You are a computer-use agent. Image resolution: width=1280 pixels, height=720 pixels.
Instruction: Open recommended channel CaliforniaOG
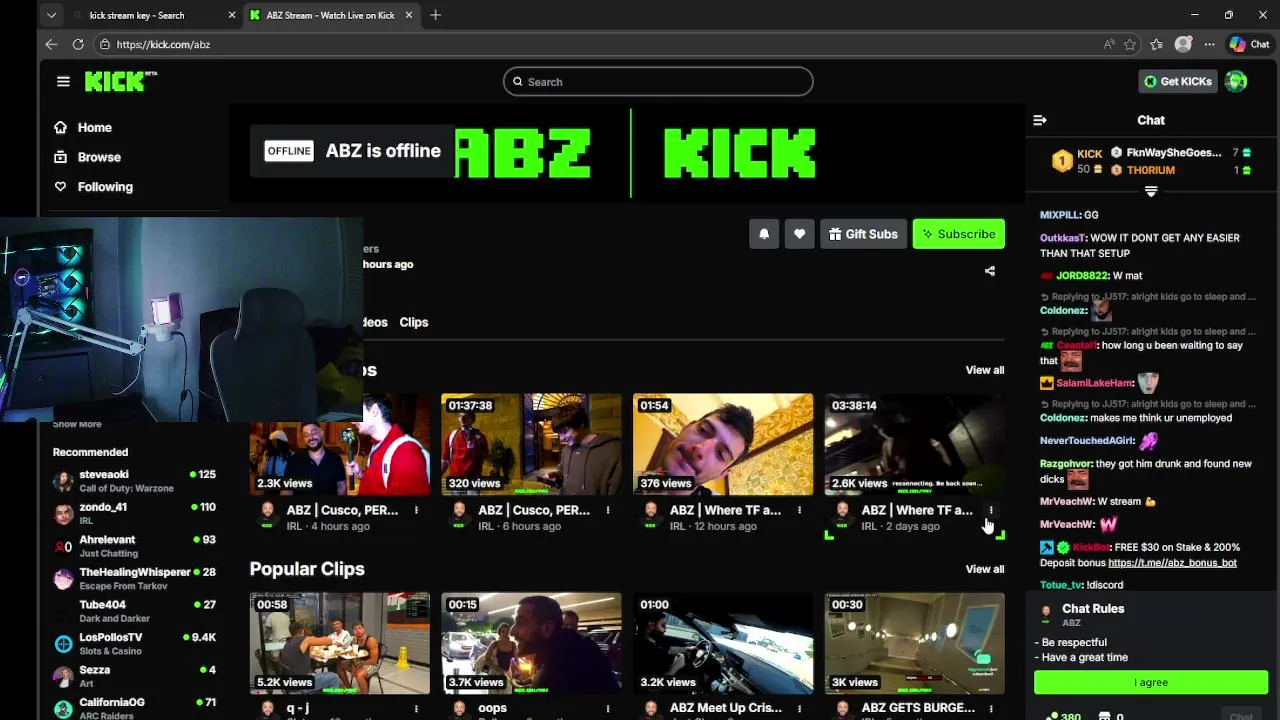click(x=134, y=708)
